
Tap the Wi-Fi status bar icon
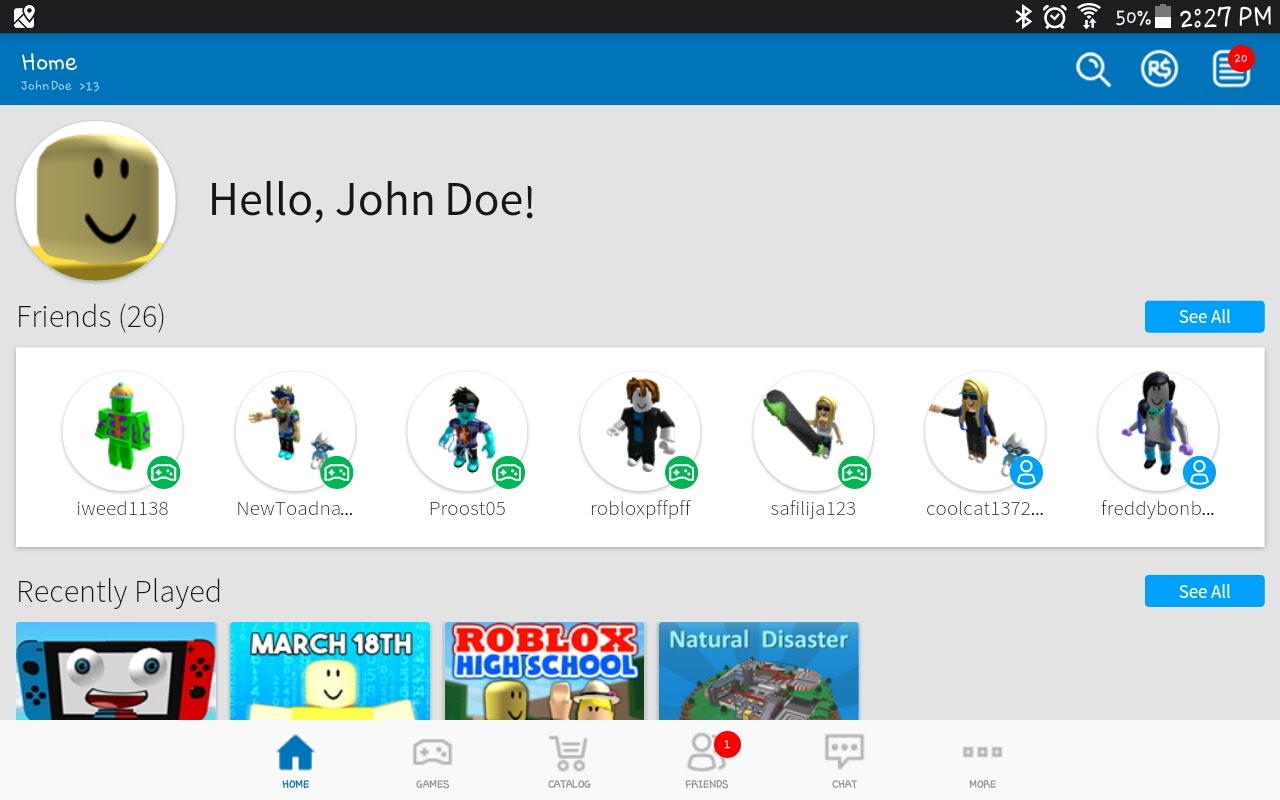pyautogui.click(x=1089, y=17)
